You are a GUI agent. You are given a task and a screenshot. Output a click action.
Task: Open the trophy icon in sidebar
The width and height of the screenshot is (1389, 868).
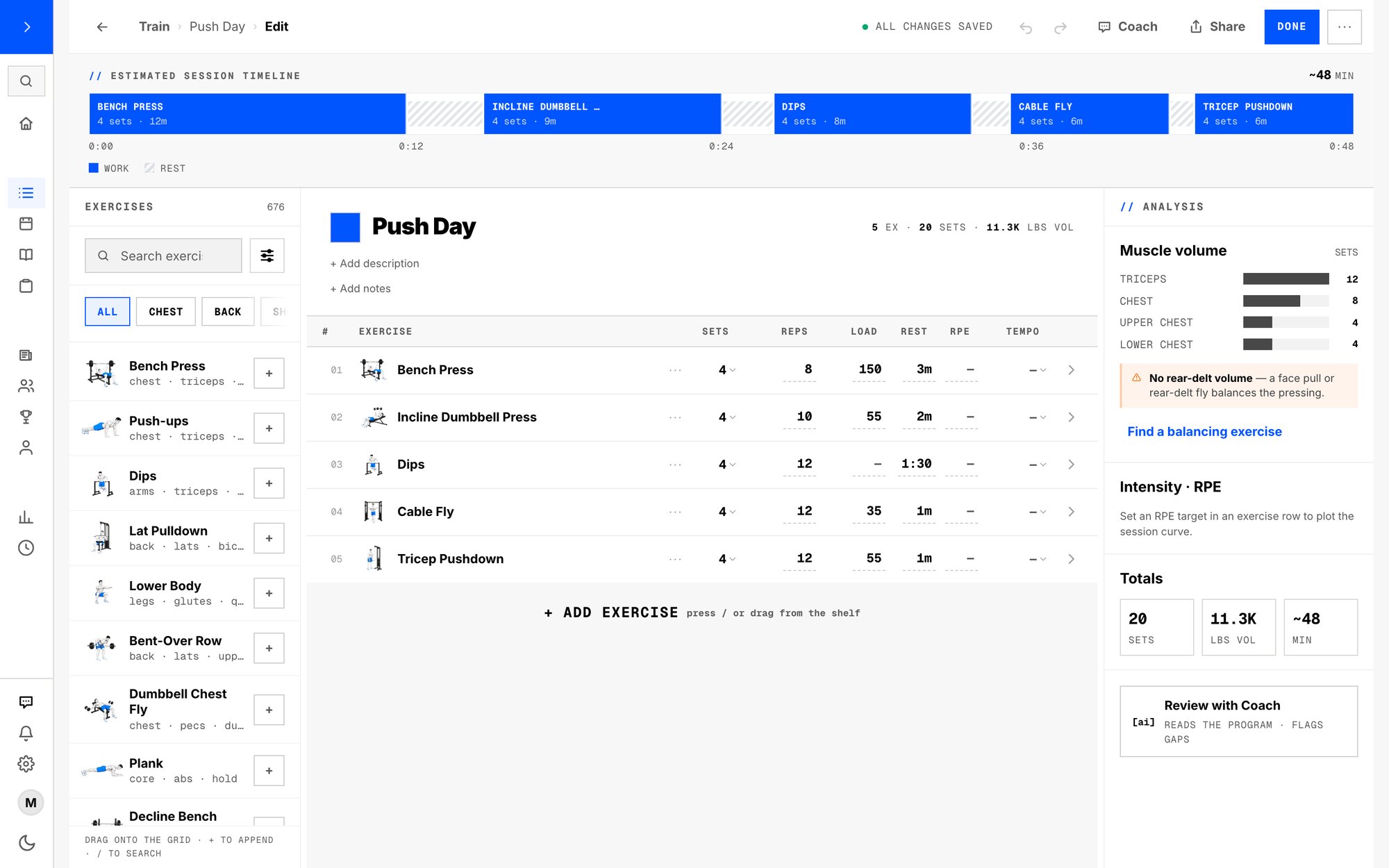pos(26,417)
